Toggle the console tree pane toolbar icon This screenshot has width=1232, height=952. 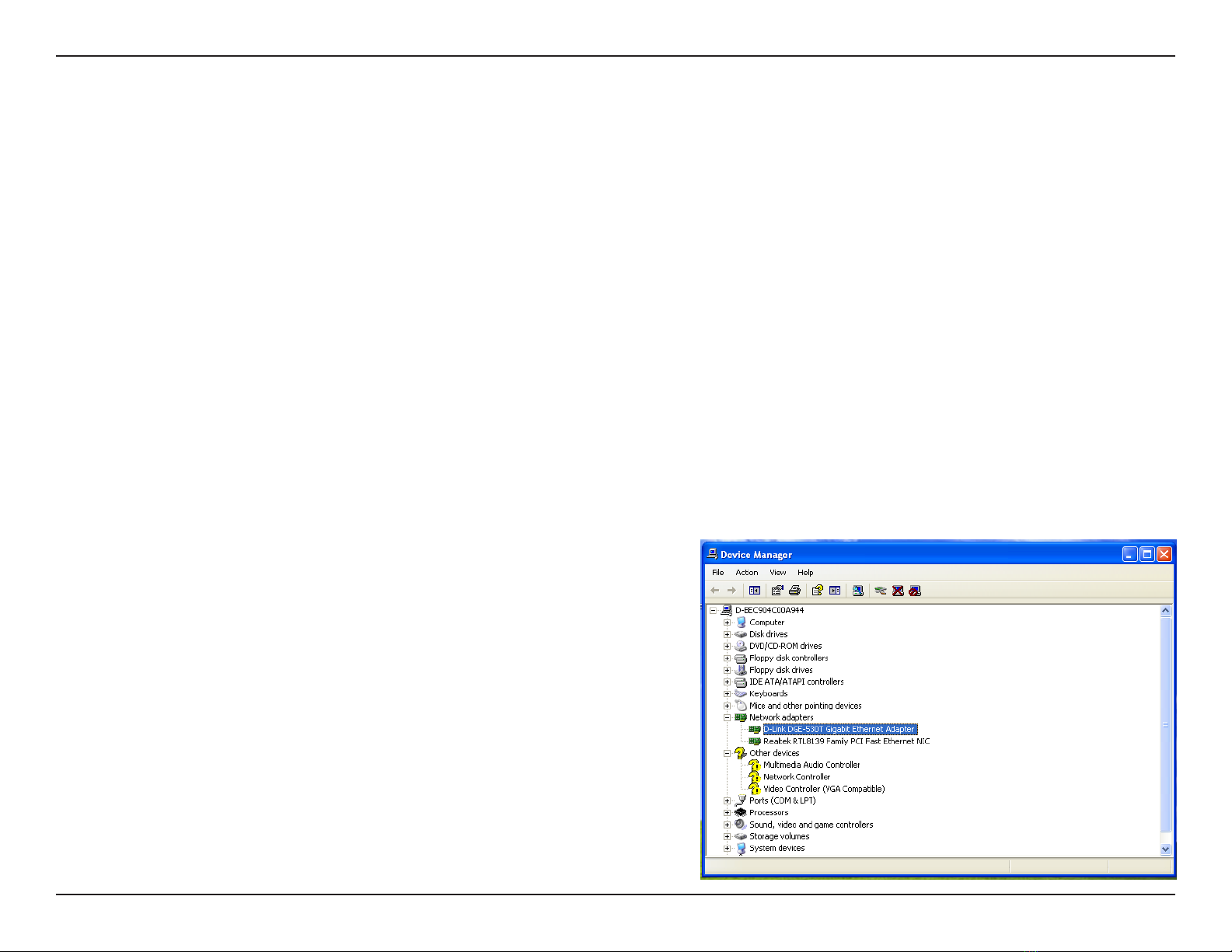[754, 591]
